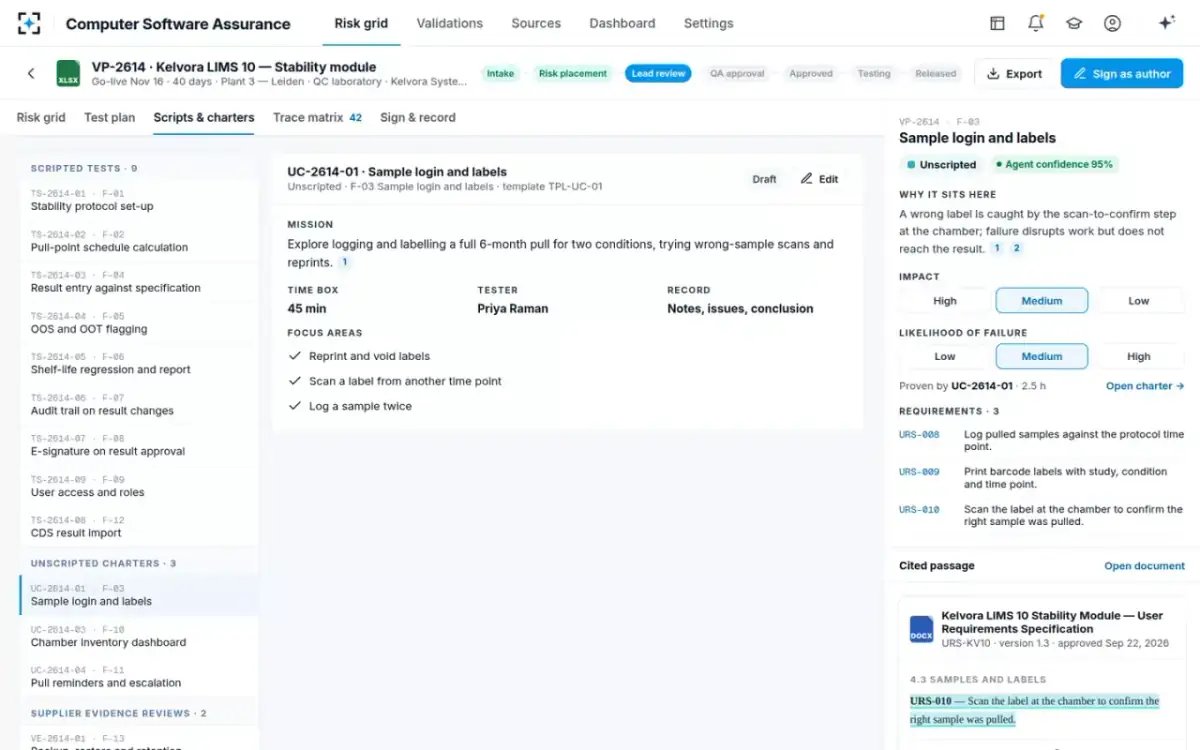The width and height of the screenshot is (1200, 750).
Task: Open the Validations navigation tab
Action: point(449,23)
